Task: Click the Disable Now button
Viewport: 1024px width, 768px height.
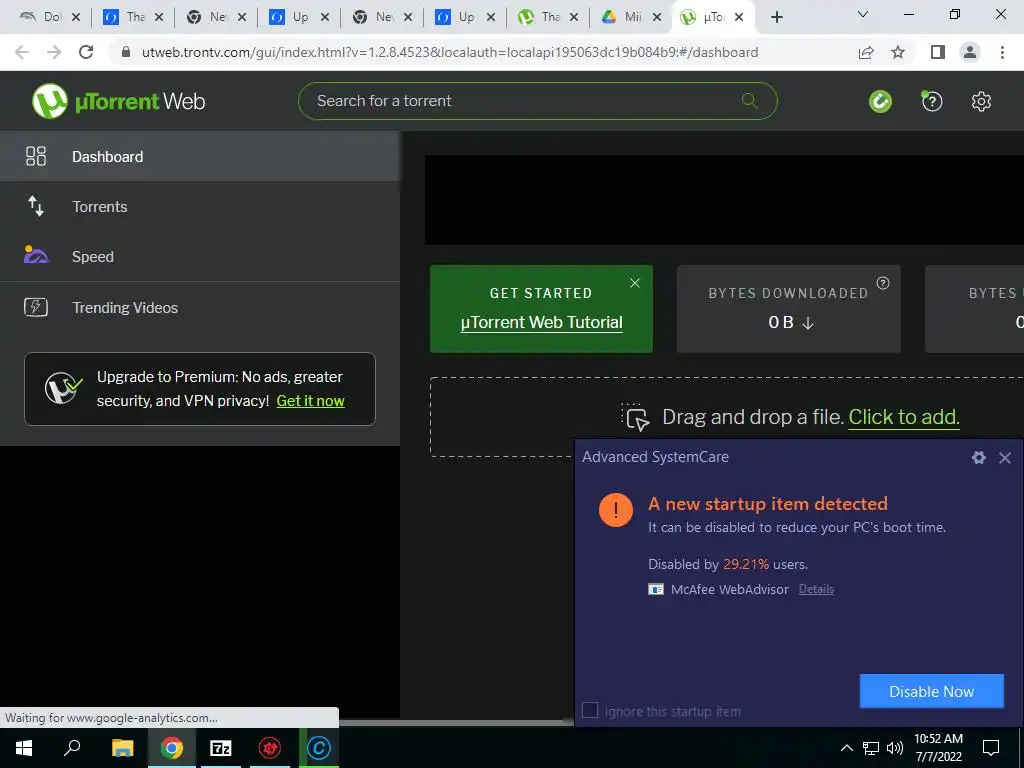Action: 931,692
